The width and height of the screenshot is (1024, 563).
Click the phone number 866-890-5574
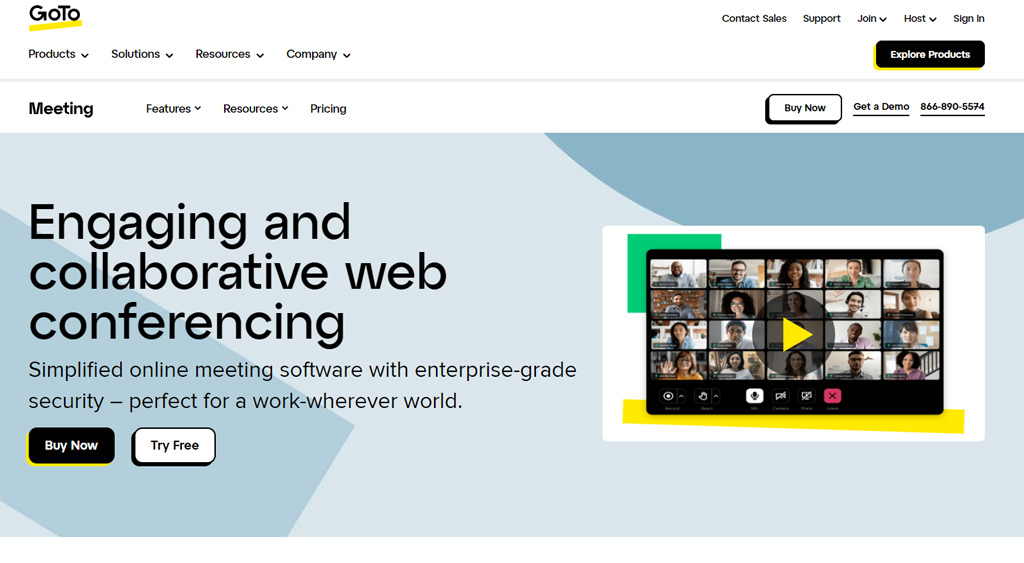coord(952,106)
